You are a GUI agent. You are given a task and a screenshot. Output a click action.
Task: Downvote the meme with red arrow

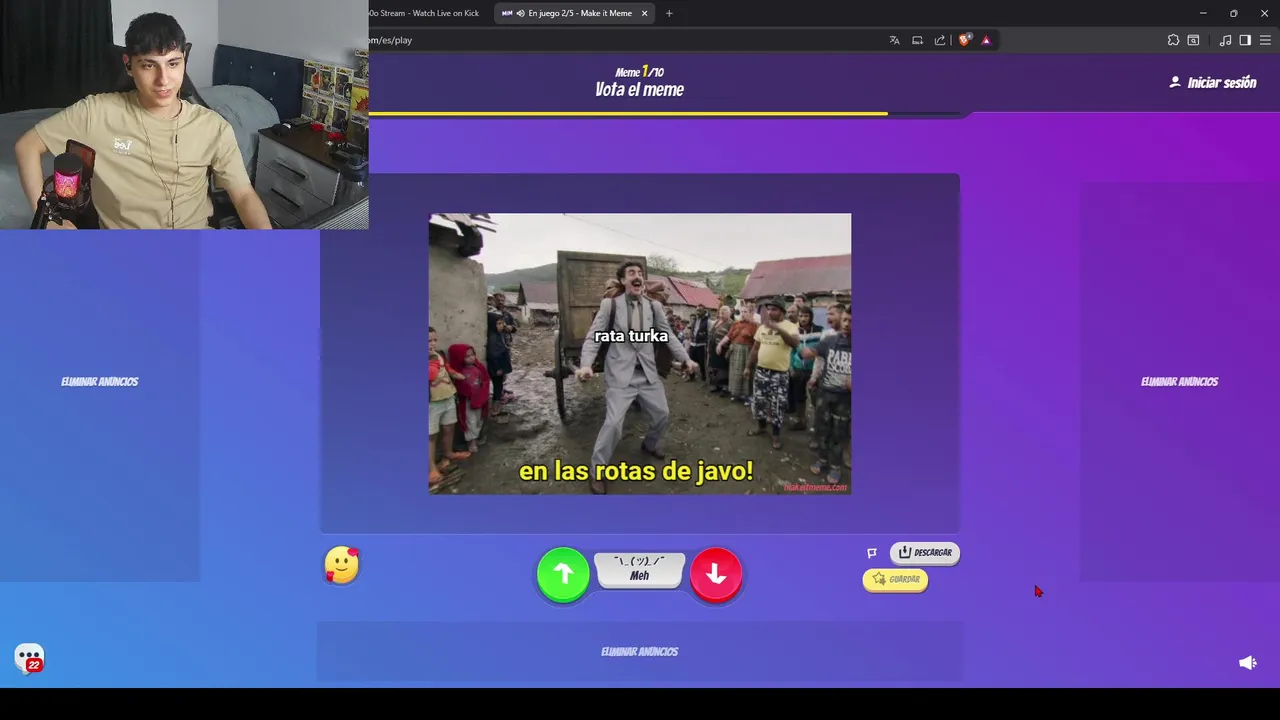click(x=716, y=574)
